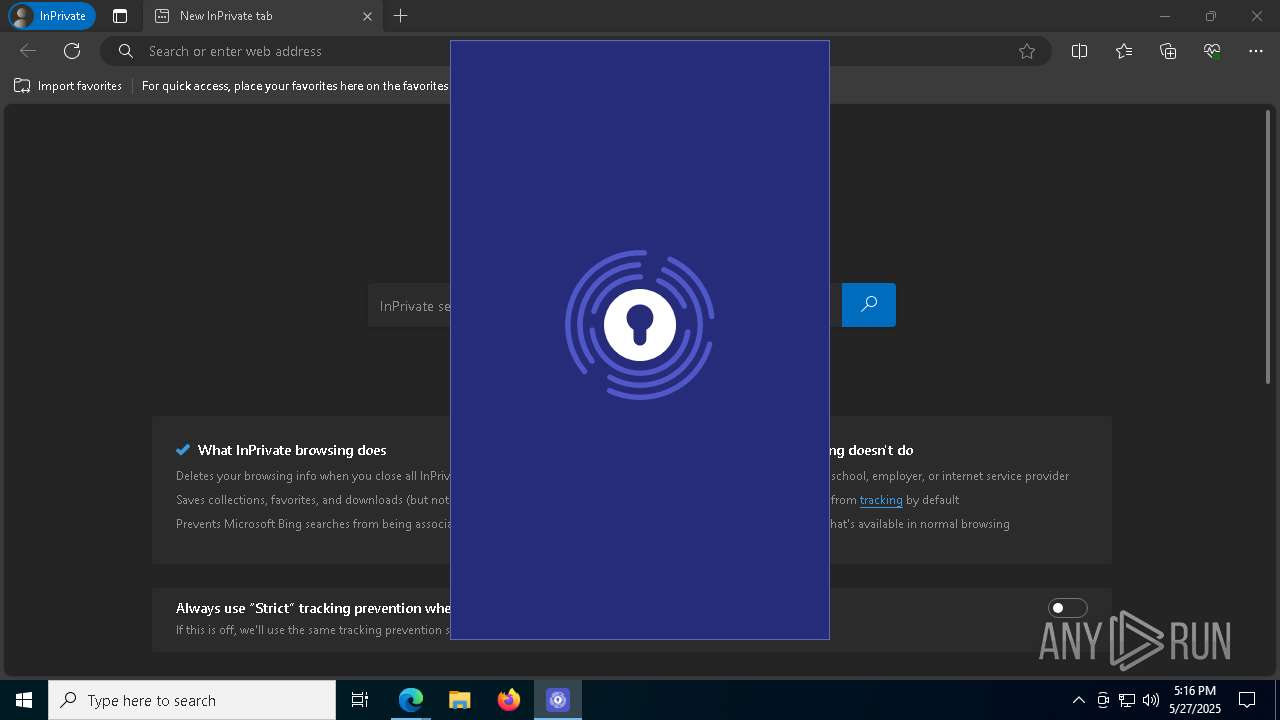Click the address bar field
Image resolution: width=1280 pixels, height=720 pixels.
coord(575,51)
